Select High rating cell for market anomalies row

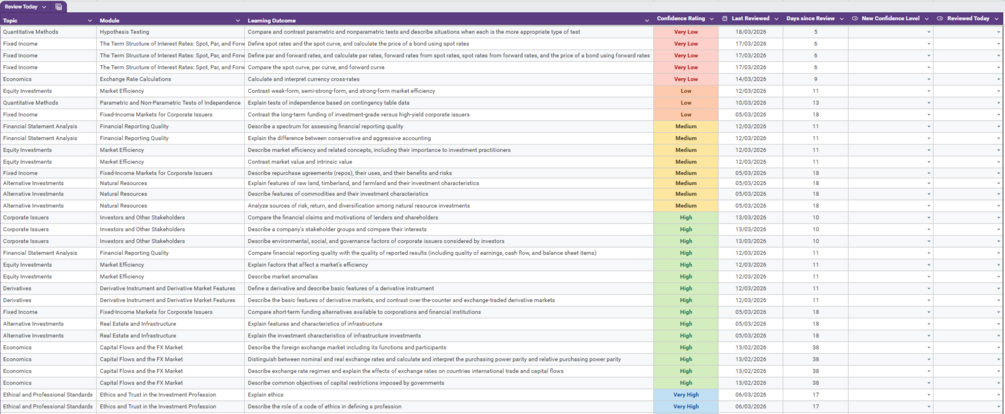(686, 277)
